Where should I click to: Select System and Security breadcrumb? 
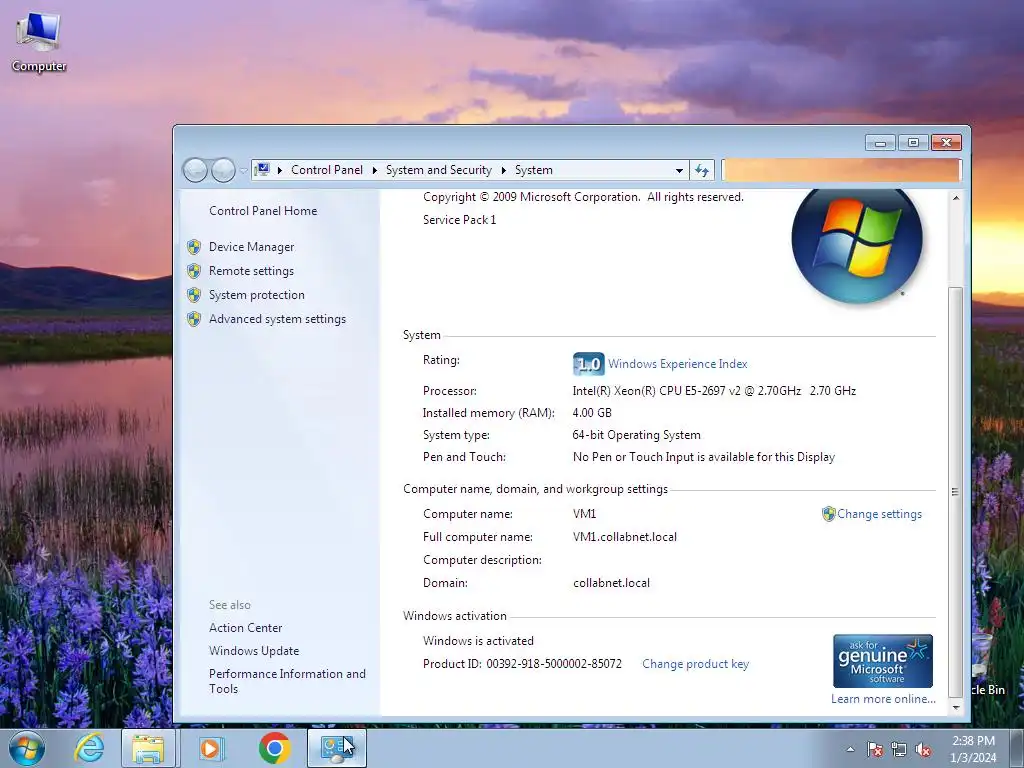439,170
